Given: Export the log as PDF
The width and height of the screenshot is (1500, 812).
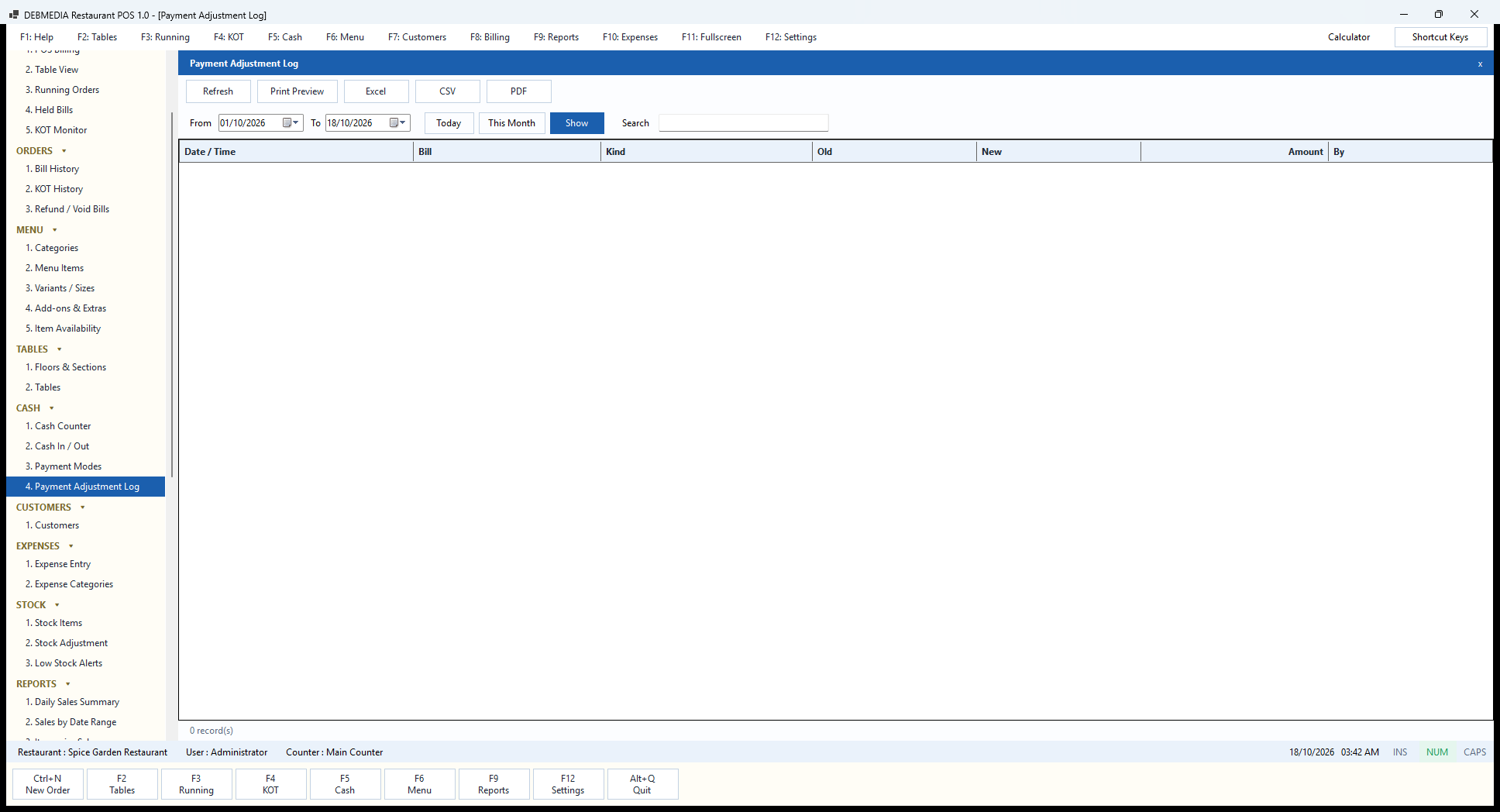Looking at the screenshot, I should click(519, 91).
